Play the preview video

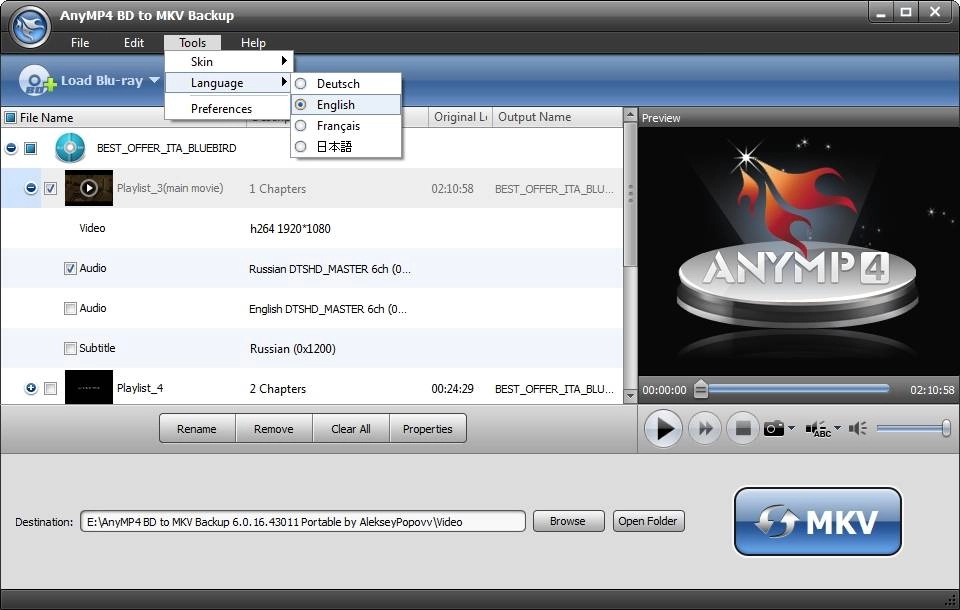tap(663, 429)
